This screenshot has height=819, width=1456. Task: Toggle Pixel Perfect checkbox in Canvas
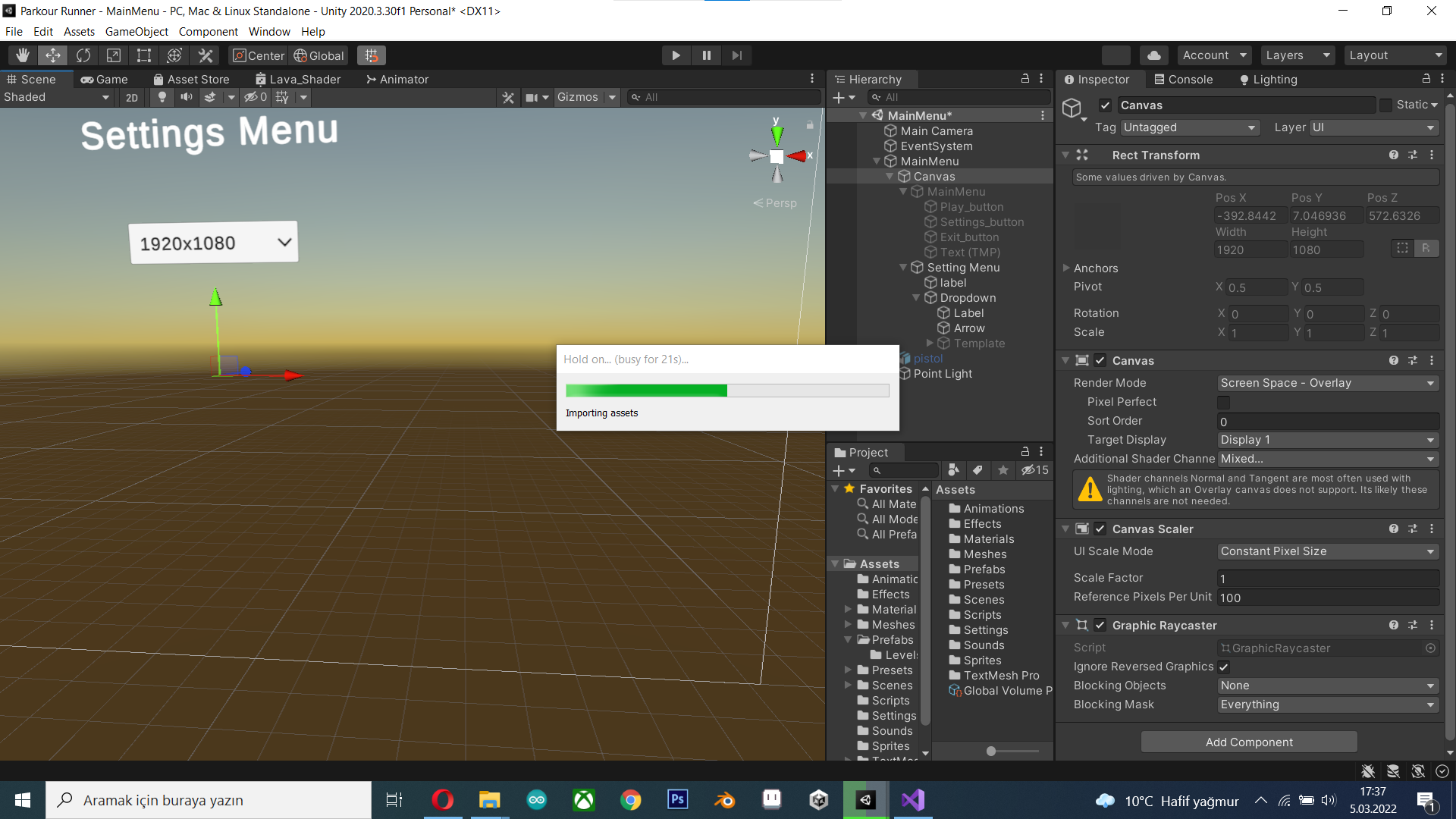pyautogui.click(x=1223, y=402)
